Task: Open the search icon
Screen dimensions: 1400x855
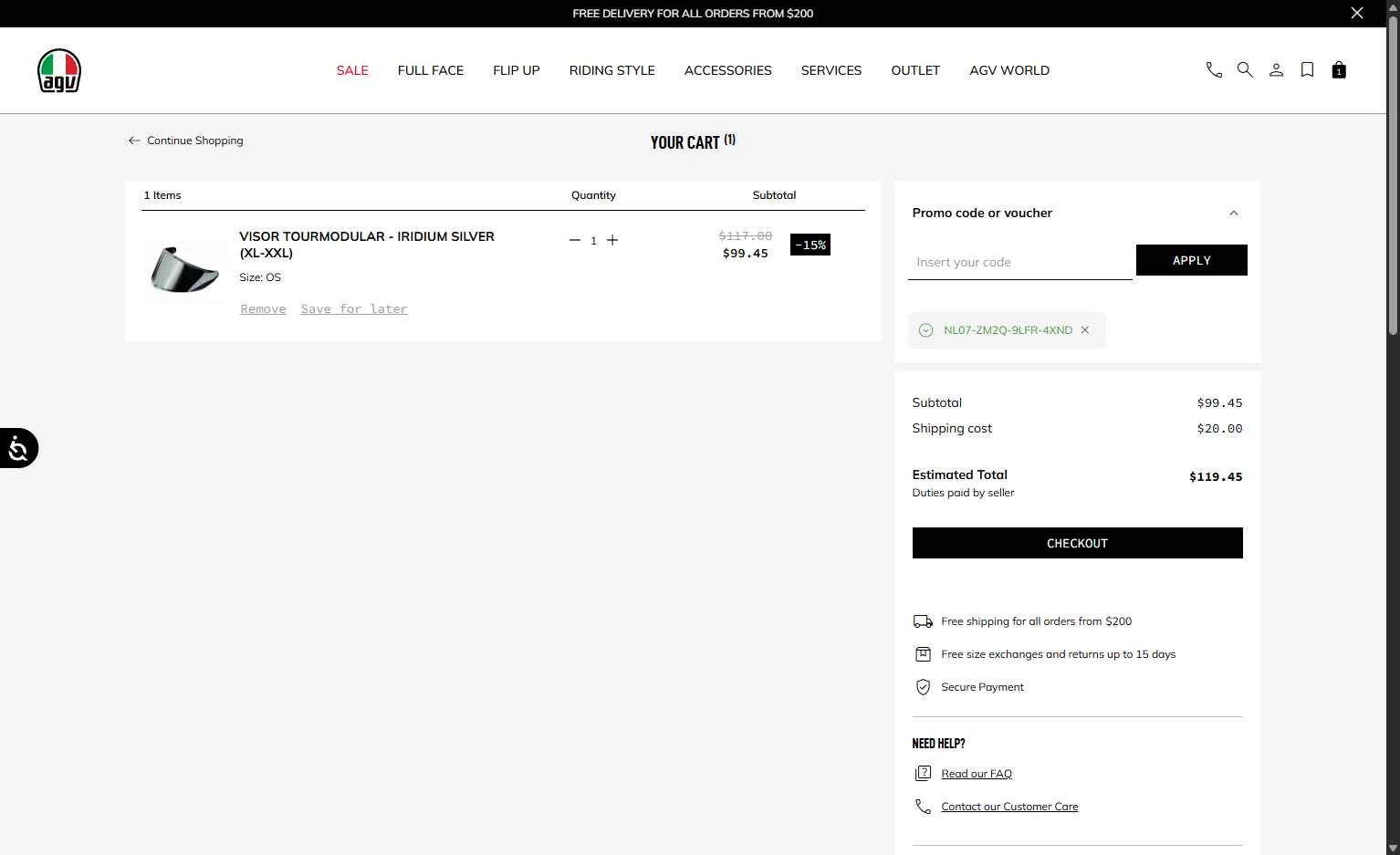Action: pos(1245,70)
